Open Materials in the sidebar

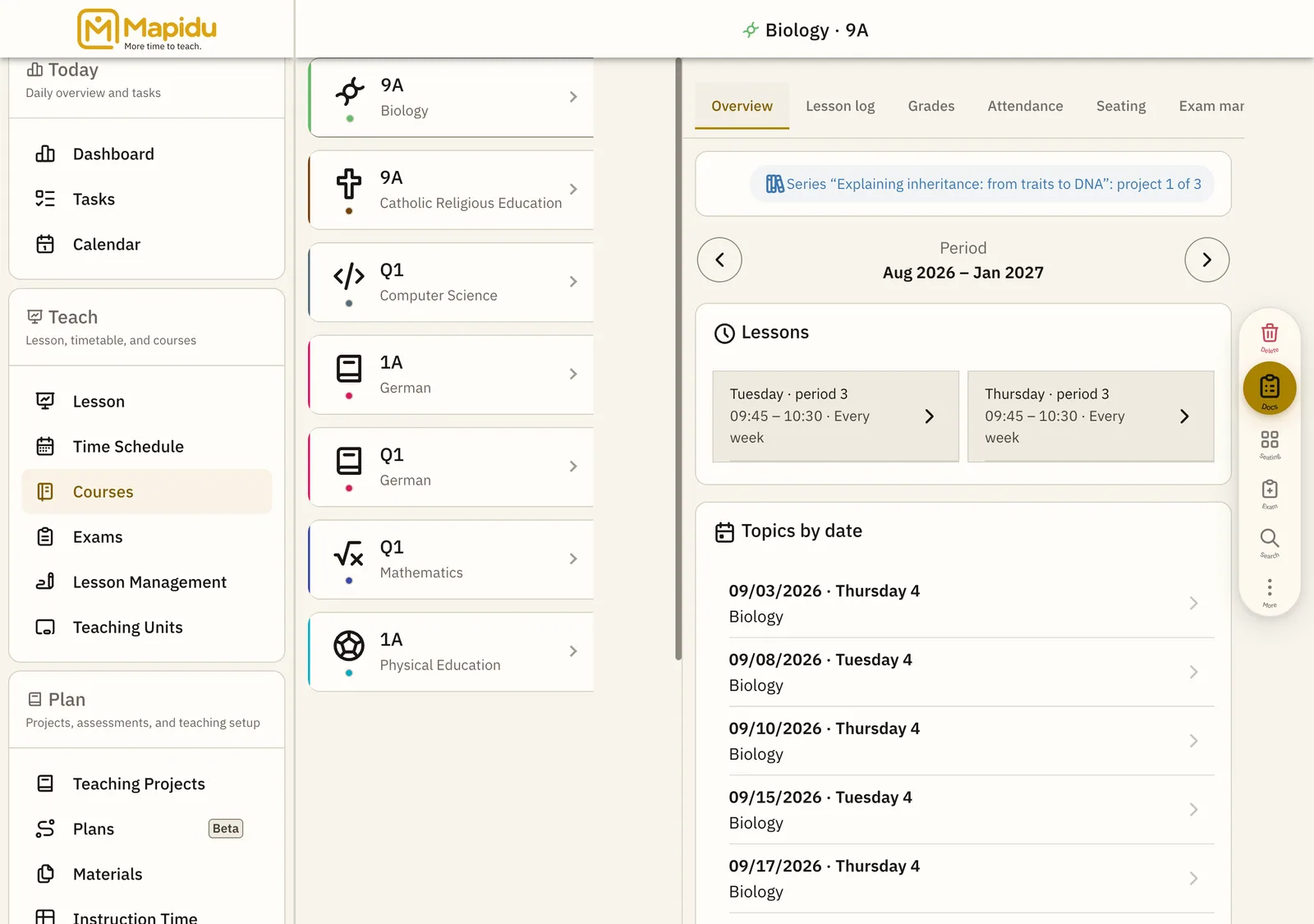click(x=147, y=875)
